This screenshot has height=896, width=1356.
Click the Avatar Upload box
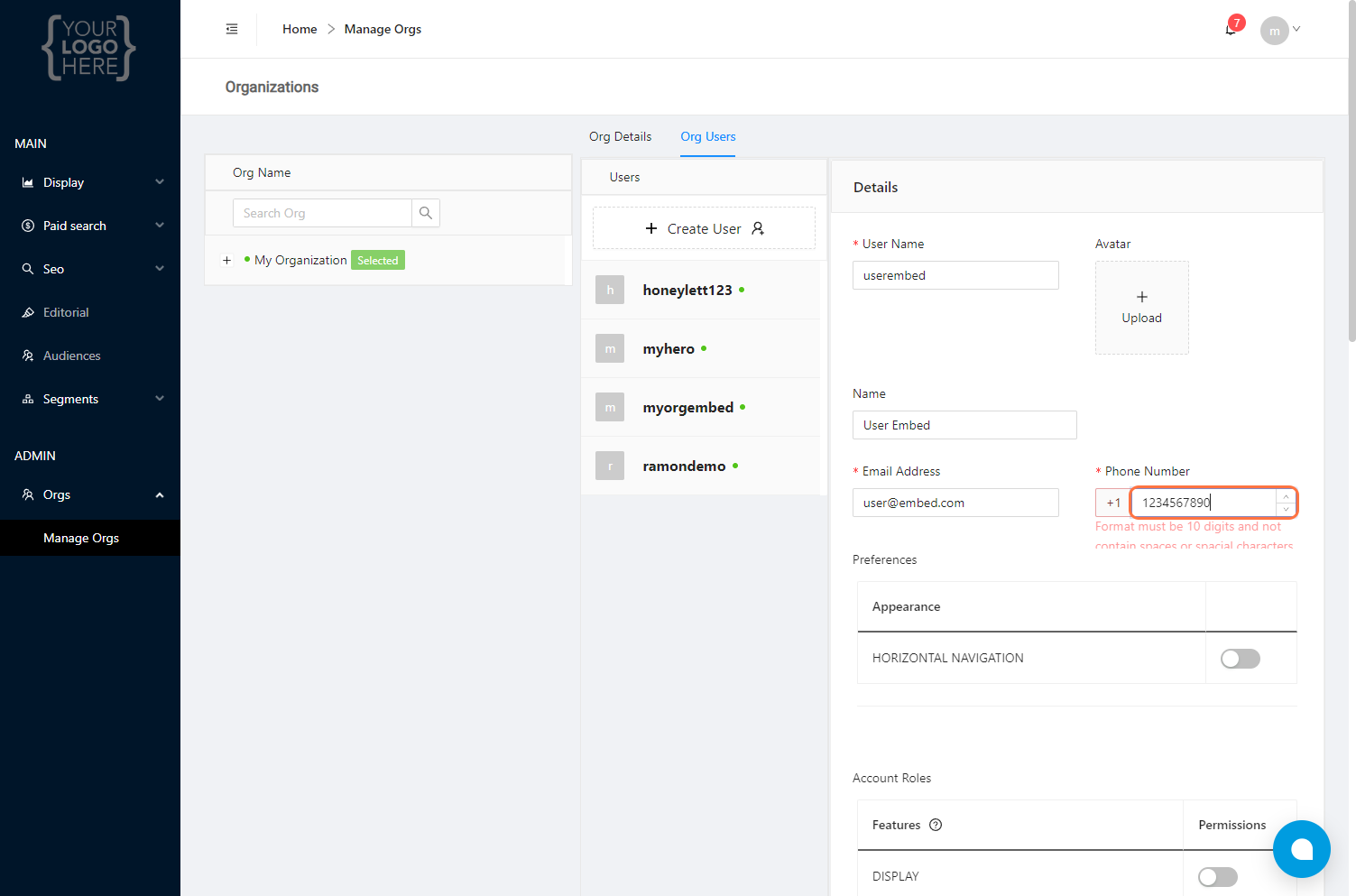[x=1141, y=308]
